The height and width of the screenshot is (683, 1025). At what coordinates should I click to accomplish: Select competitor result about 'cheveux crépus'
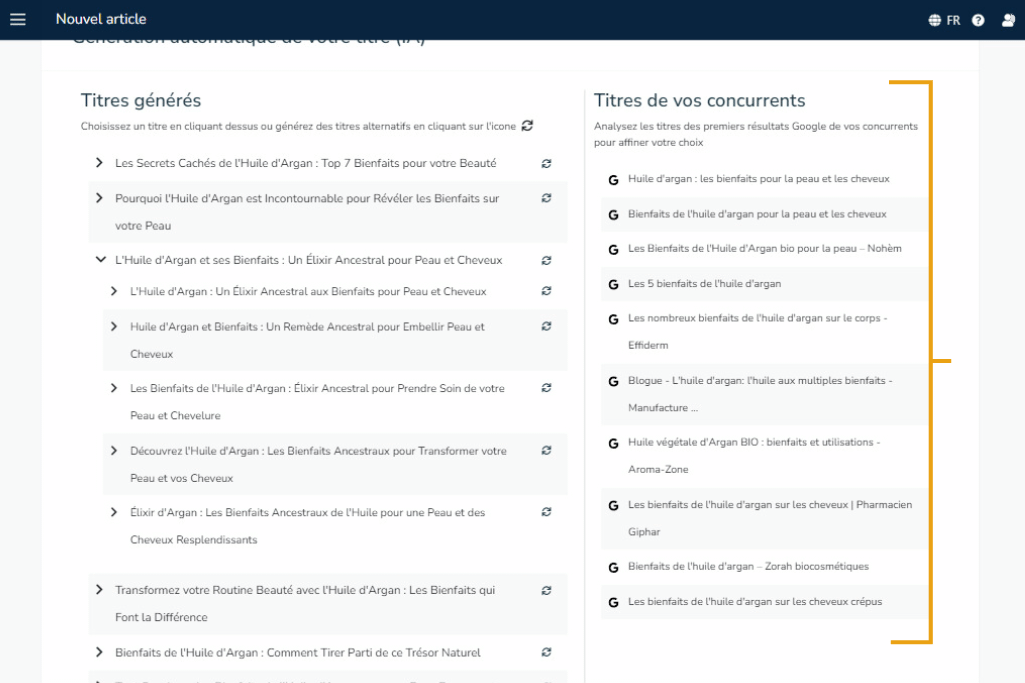point(754,602)
